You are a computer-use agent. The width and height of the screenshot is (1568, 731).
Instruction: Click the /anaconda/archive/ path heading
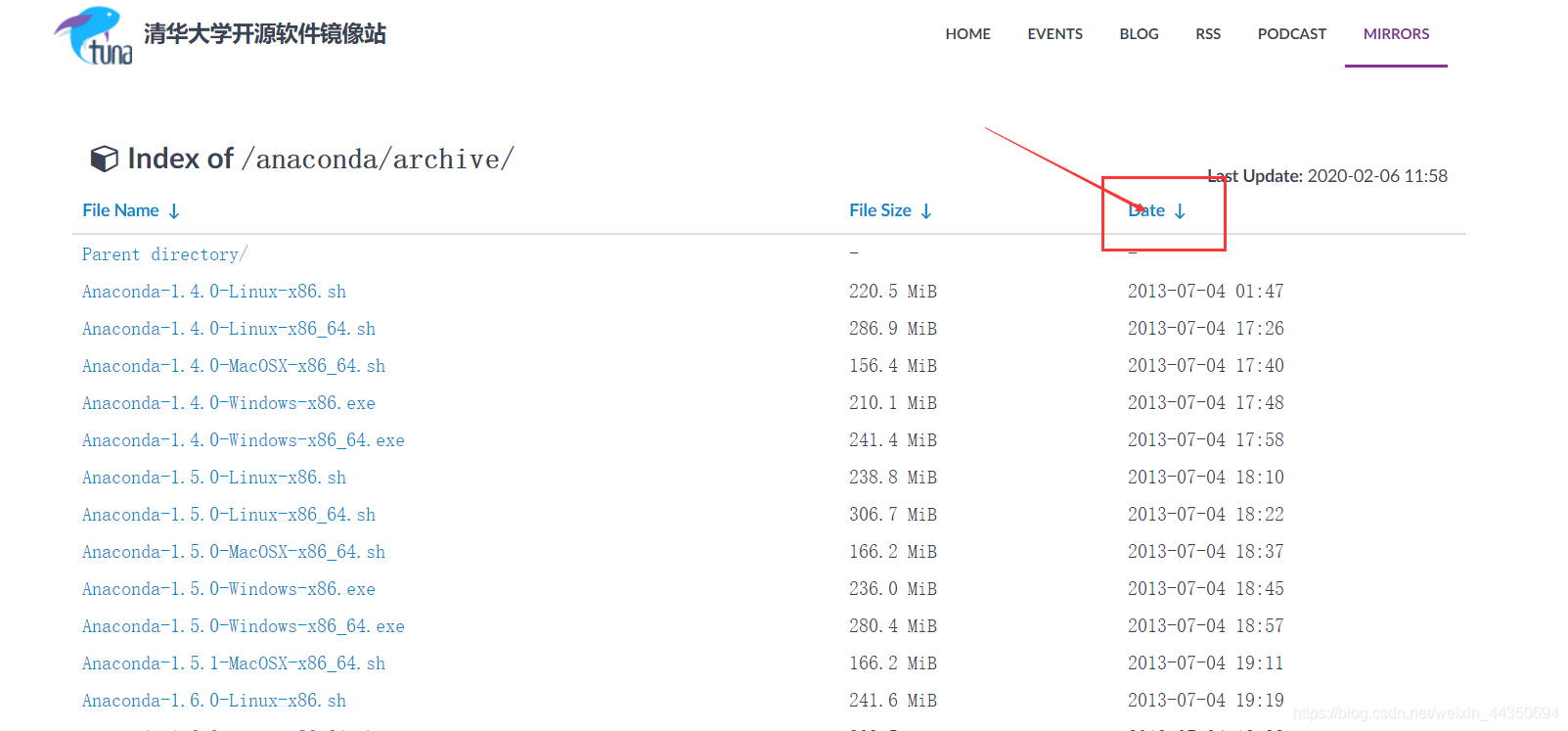click(x=378, y=160)
